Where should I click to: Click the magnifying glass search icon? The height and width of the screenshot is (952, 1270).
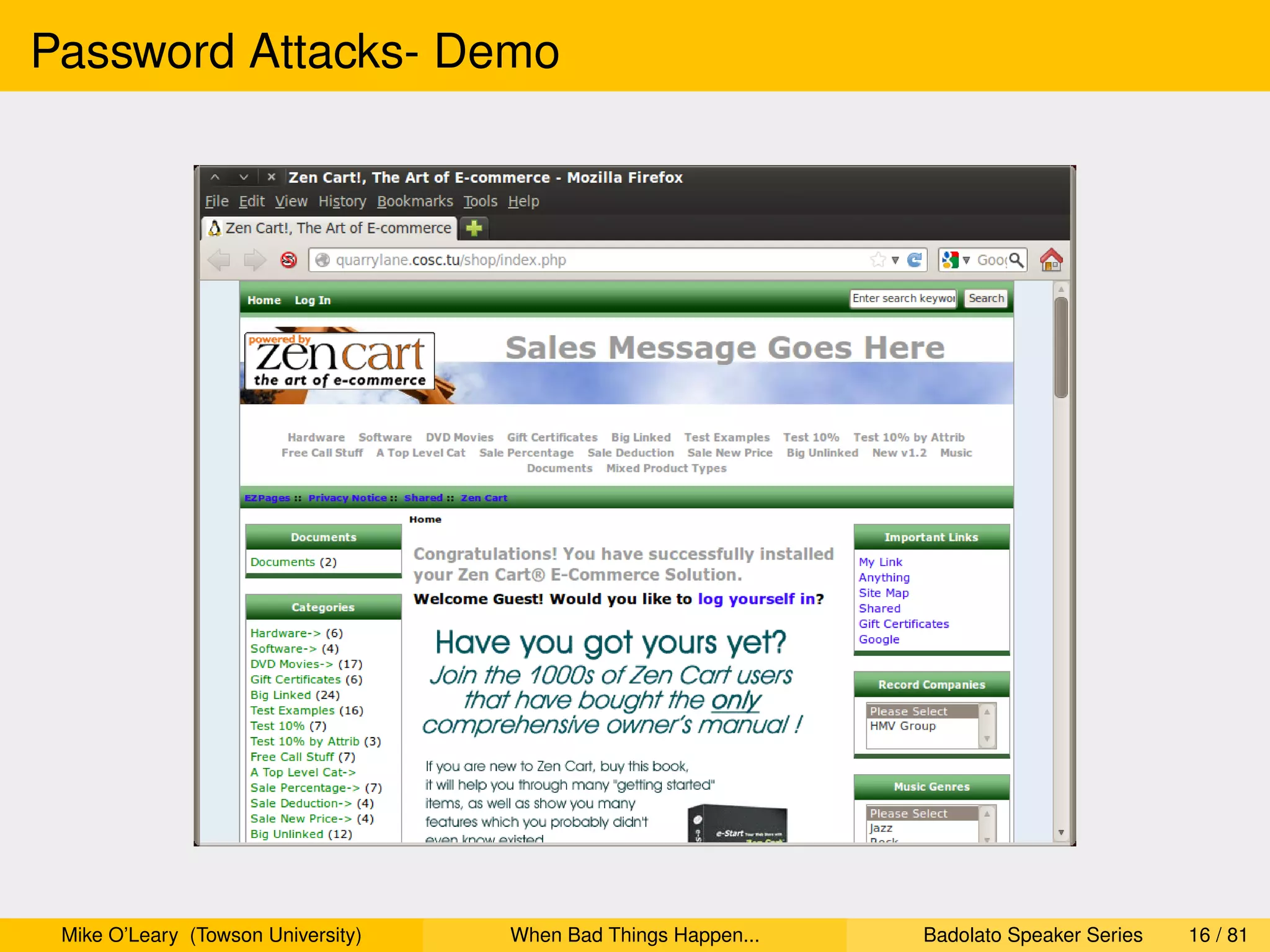[1016, 260]
